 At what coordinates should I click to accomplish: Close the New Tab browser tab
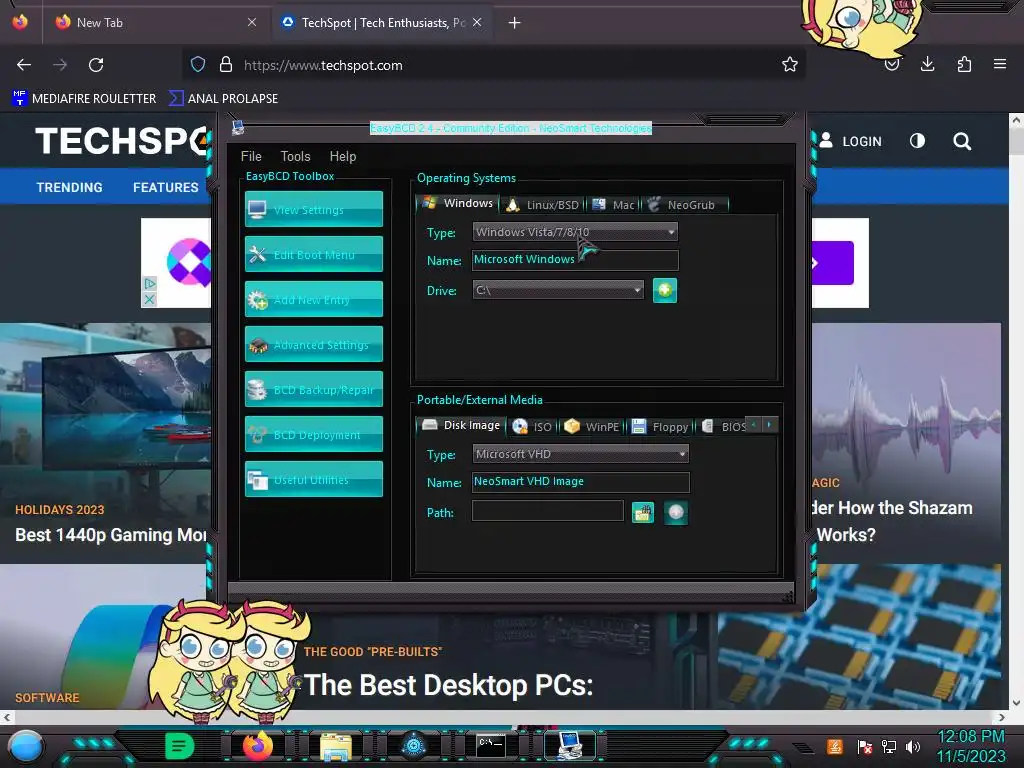(252, 22)
